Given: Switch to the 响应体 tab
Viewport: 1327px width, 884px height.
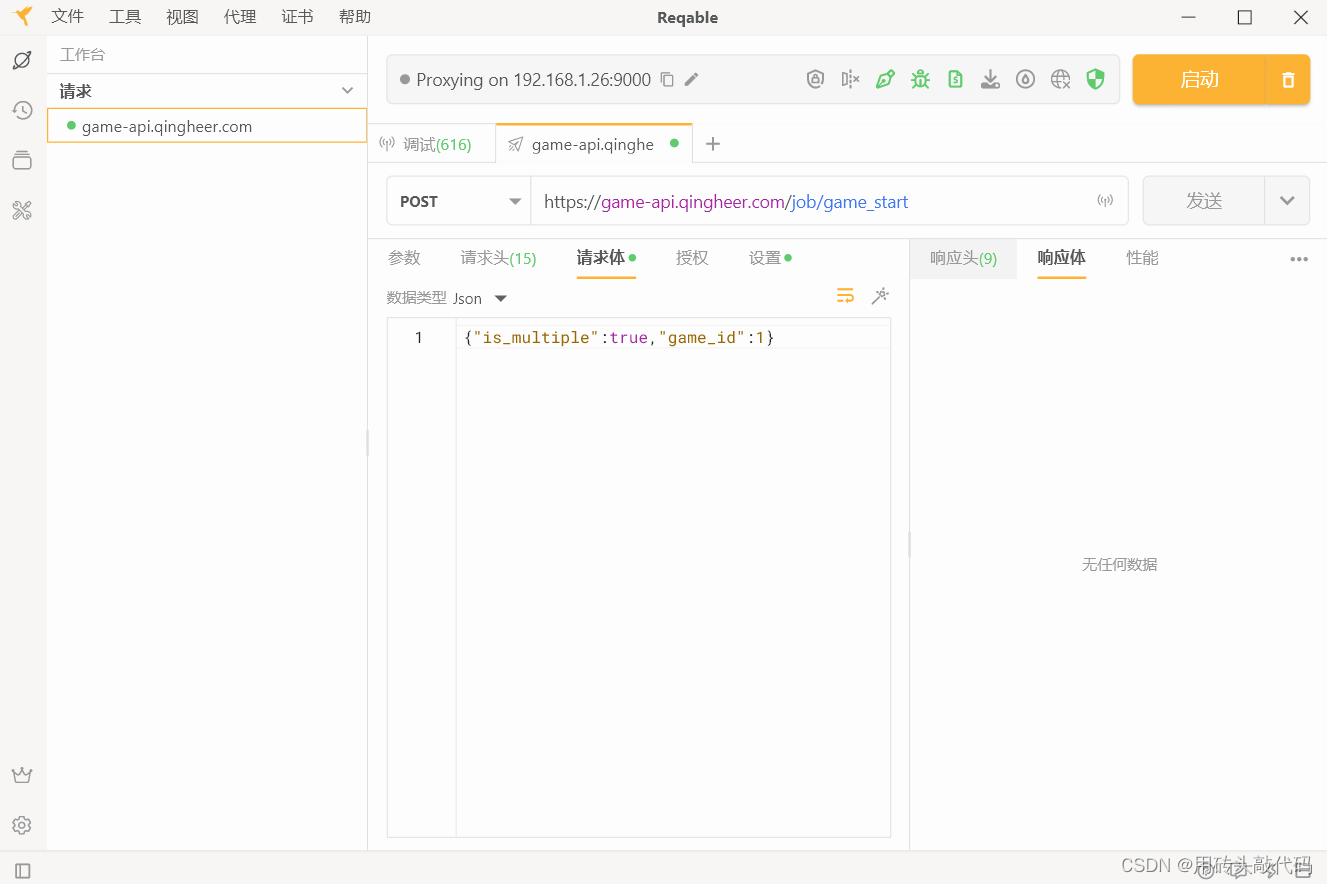Looking at the screenshot, I should [x=1061, y=258].
